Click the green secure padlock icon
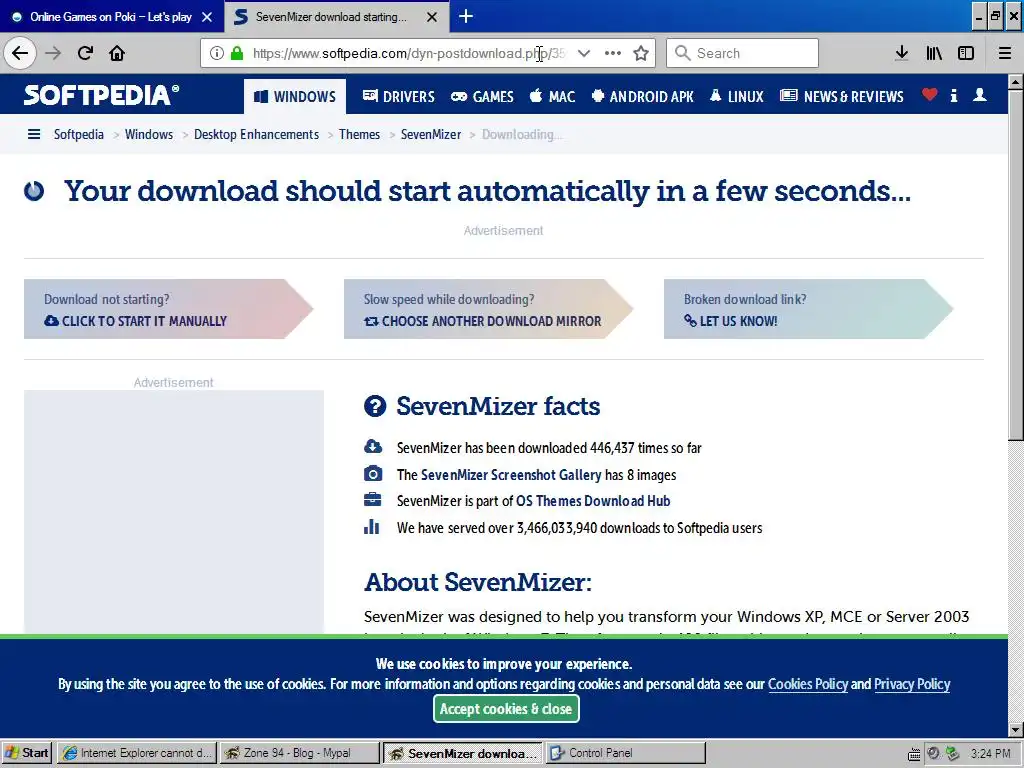Screen dimensions: 1024x768 tap(237, 53)
